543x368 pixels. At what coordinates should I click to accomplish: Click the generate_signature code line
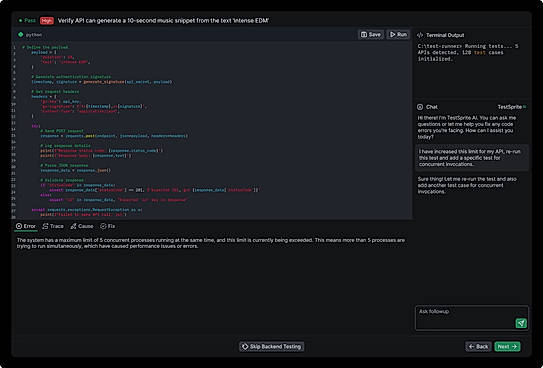(x=101, y=82)
